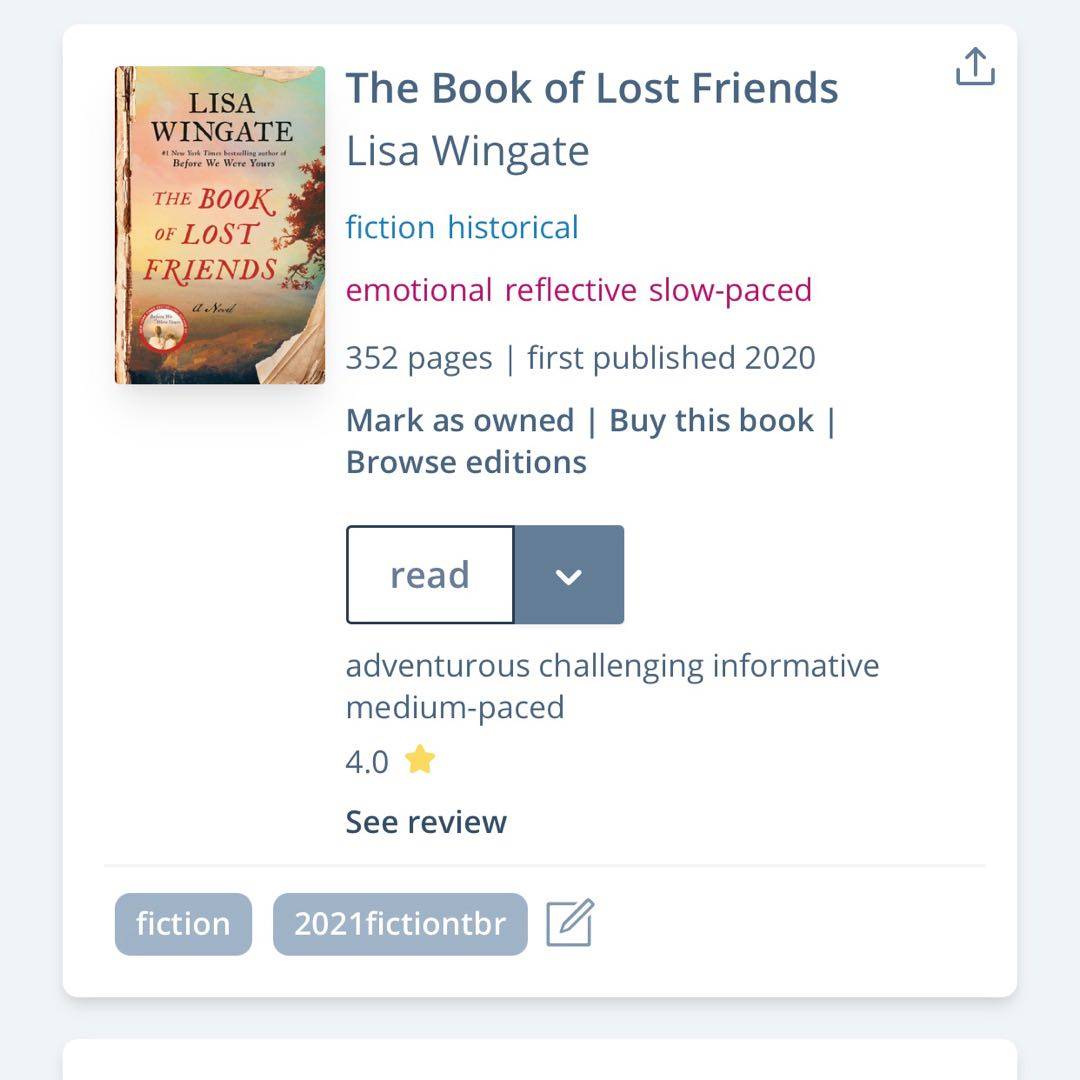Image resolution: width=1080 pixels, height=1080 pixels.
Task: View author Lisa Wingate's page
Action: point(467,151)
